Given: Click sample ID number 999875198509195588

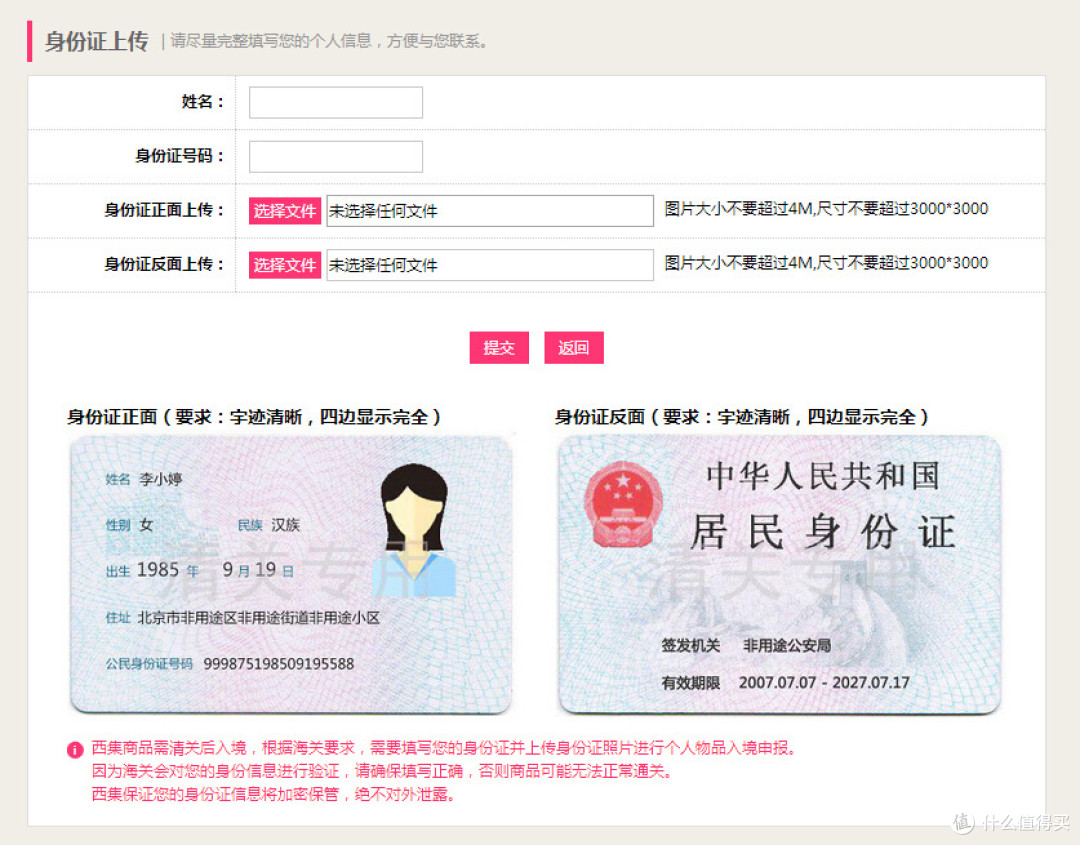Looking at the screenshot, I should pyautogui.click(x=278, y=664).
